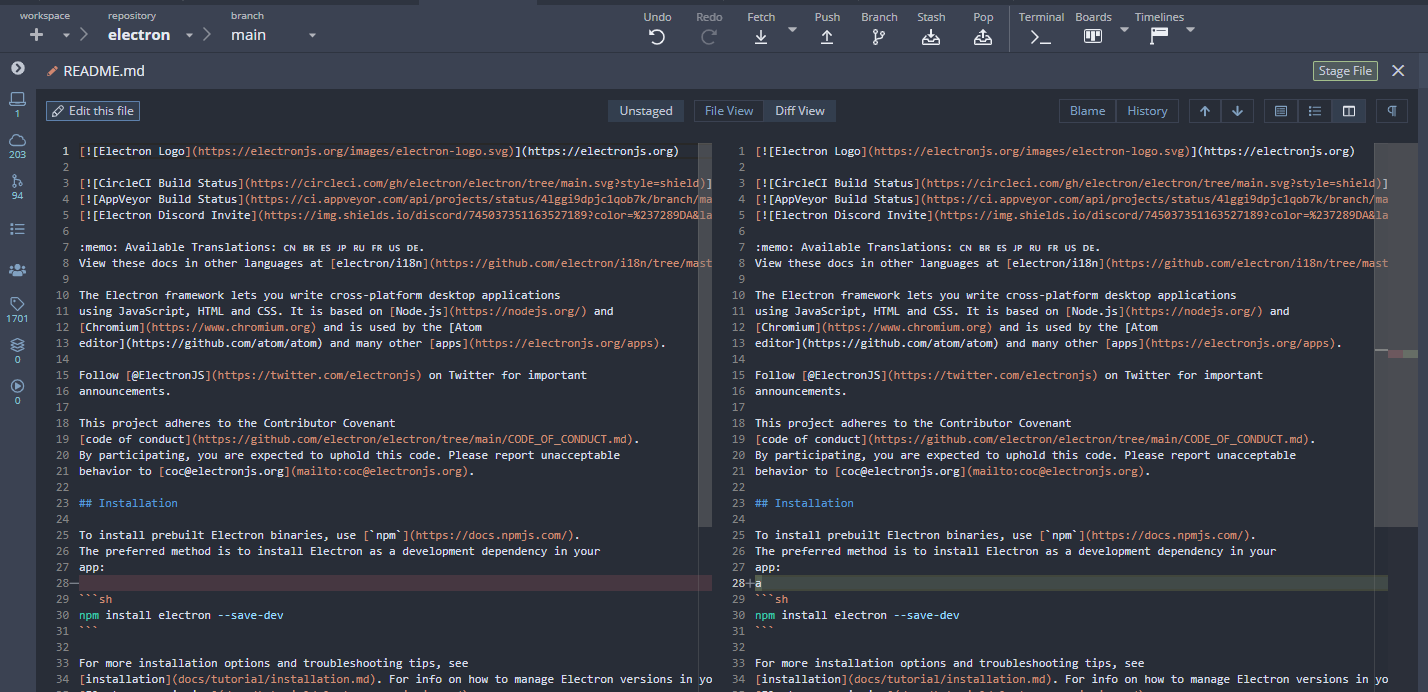Select the Unstaged label

tap(646, 111)
